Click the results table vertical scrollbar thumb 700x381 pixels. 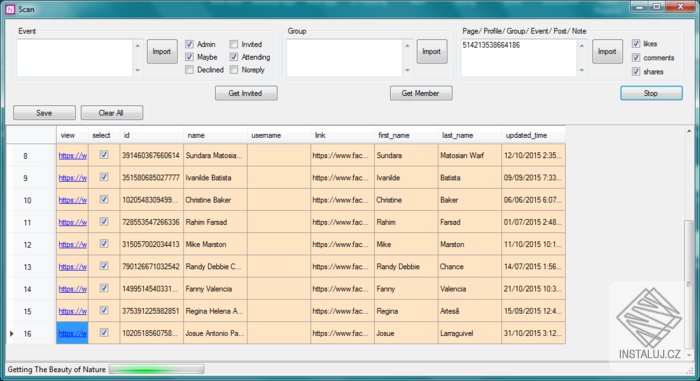click(689, 285)
